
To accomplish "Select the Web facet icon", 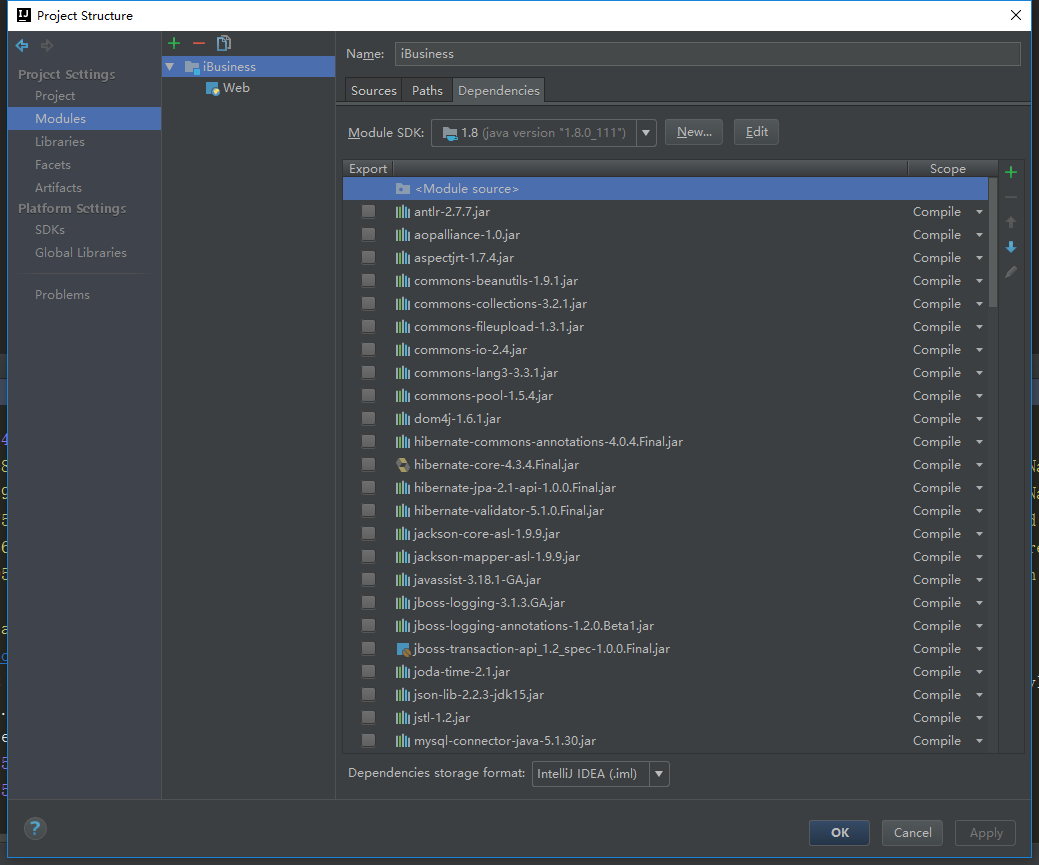I will click(213, 88).
